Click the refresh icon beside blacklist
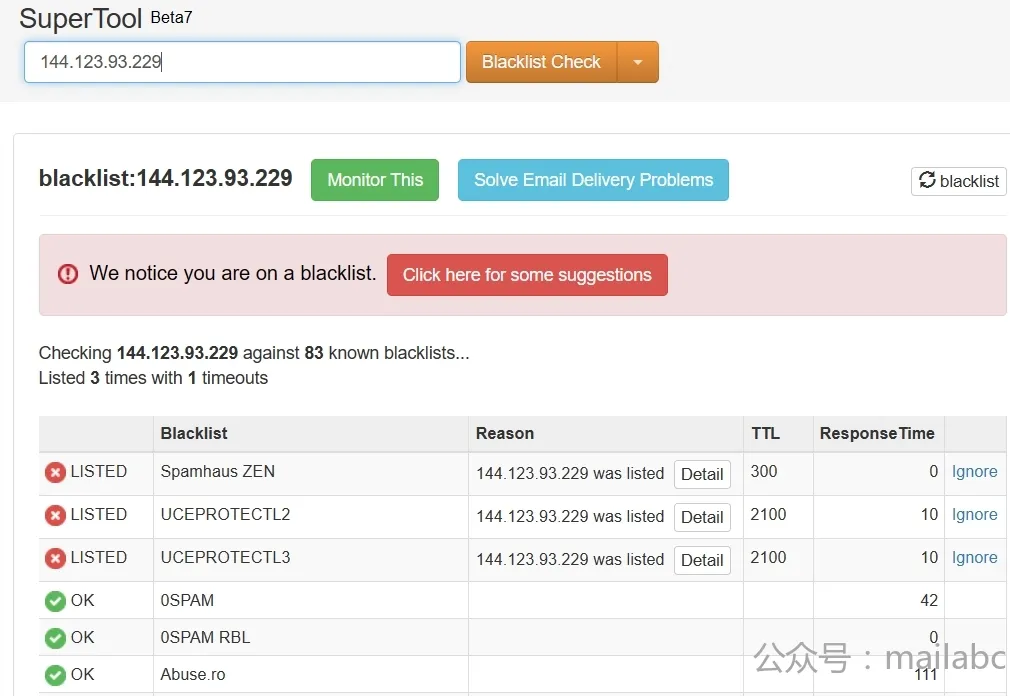Viewport: 1010px width, 696px height. click(927, 180)
